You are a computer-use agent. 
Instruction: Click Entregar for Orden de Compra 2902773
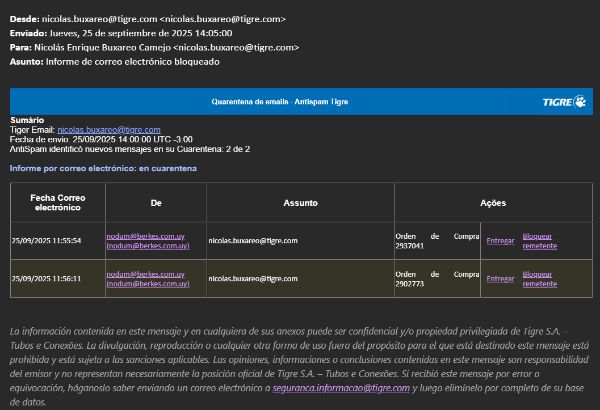pos(500,278)
